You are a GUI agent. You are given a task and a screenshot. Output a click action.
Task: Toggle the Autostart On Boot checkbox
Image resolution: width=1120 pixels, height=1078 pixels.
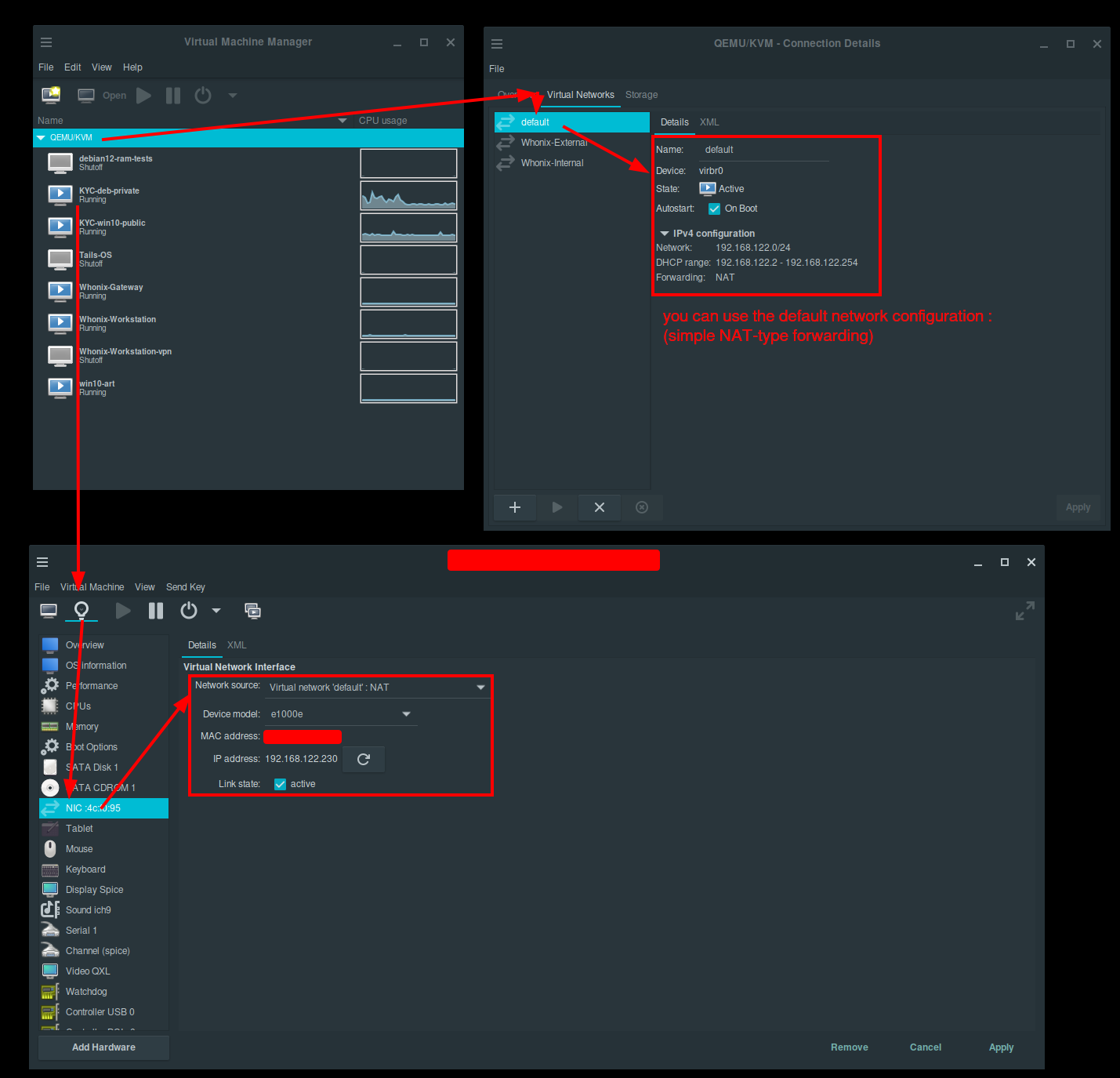(714, 209)
